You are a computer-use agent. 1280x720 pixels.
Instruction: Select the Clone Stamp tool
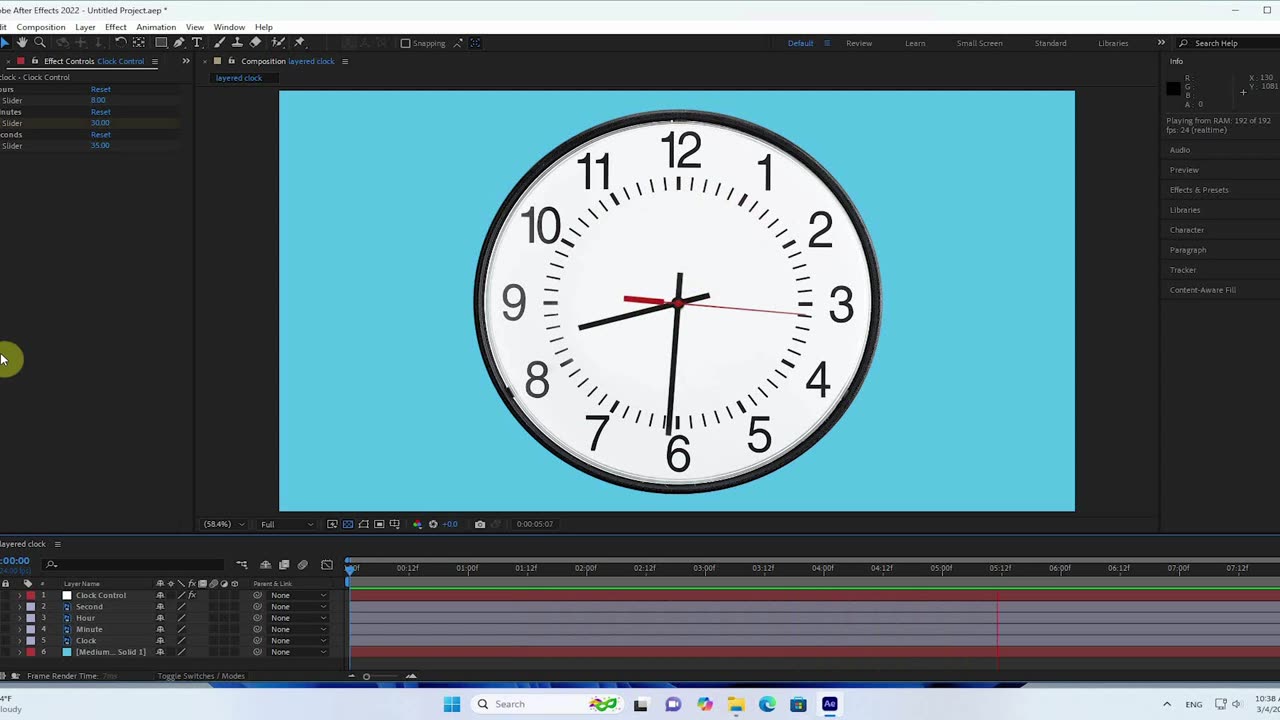coord(237,43)
